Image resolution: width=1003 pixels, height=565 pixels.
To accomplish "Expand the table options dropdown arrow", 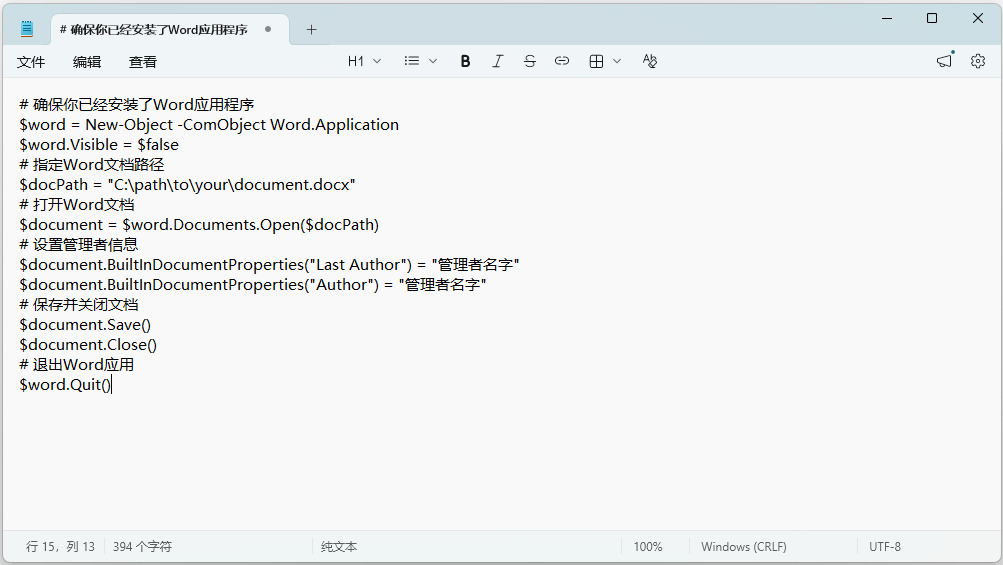I will [617, 61].
